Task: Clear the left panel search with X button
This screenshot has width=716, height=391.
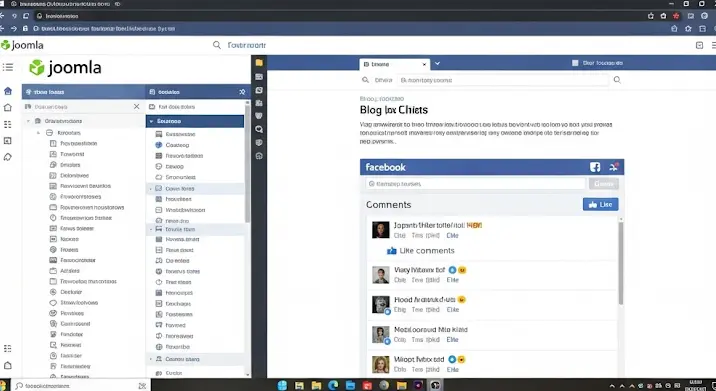Action: tap(137, 106)
